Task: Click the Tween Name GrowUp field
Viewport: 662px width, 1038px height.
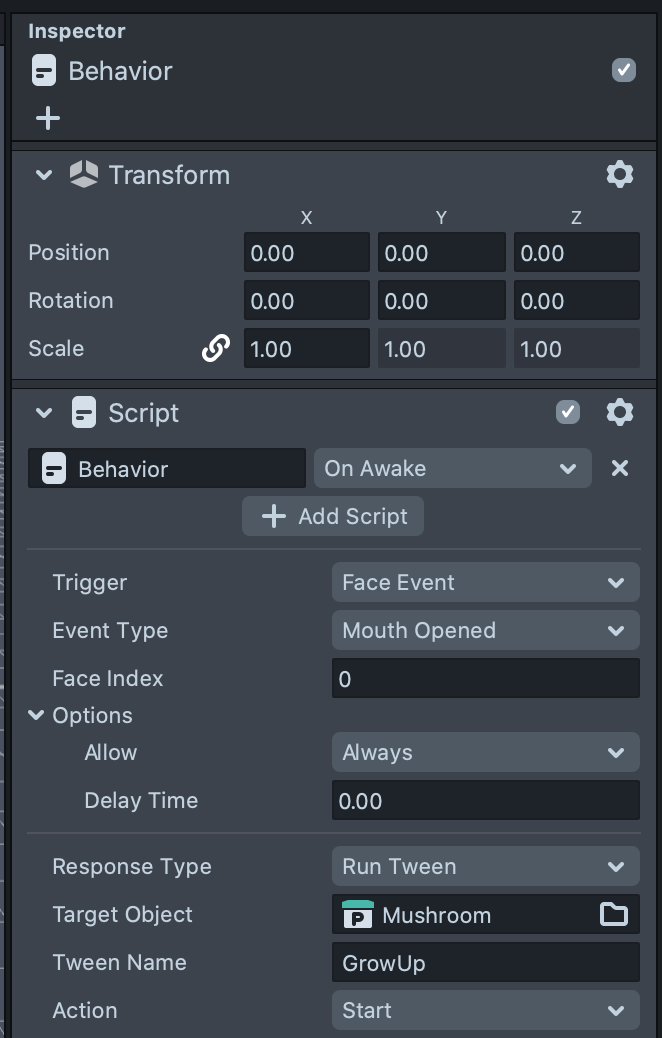Action: click(485, 962)
